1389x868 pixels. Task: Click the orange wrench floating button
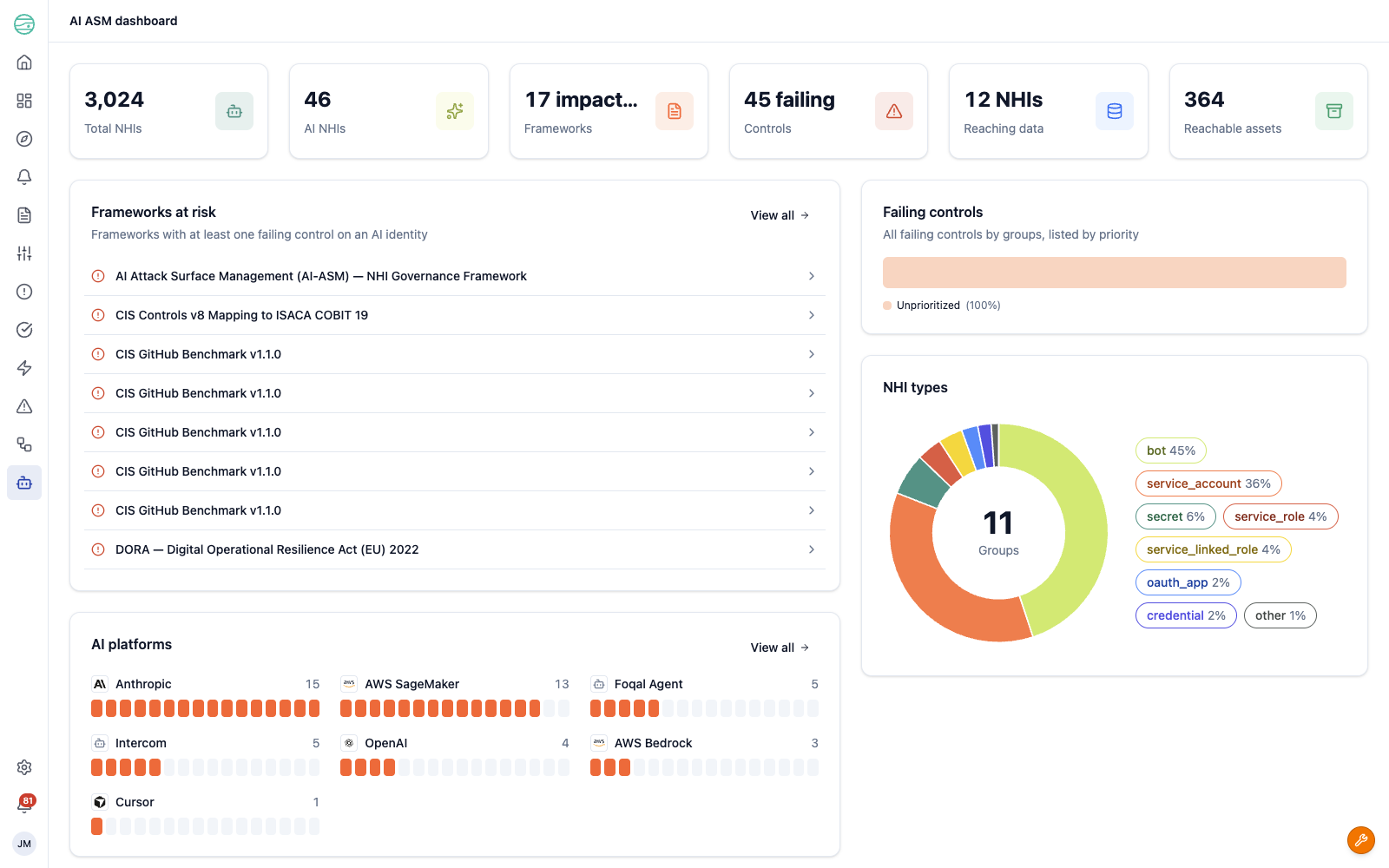[1361, 840]
